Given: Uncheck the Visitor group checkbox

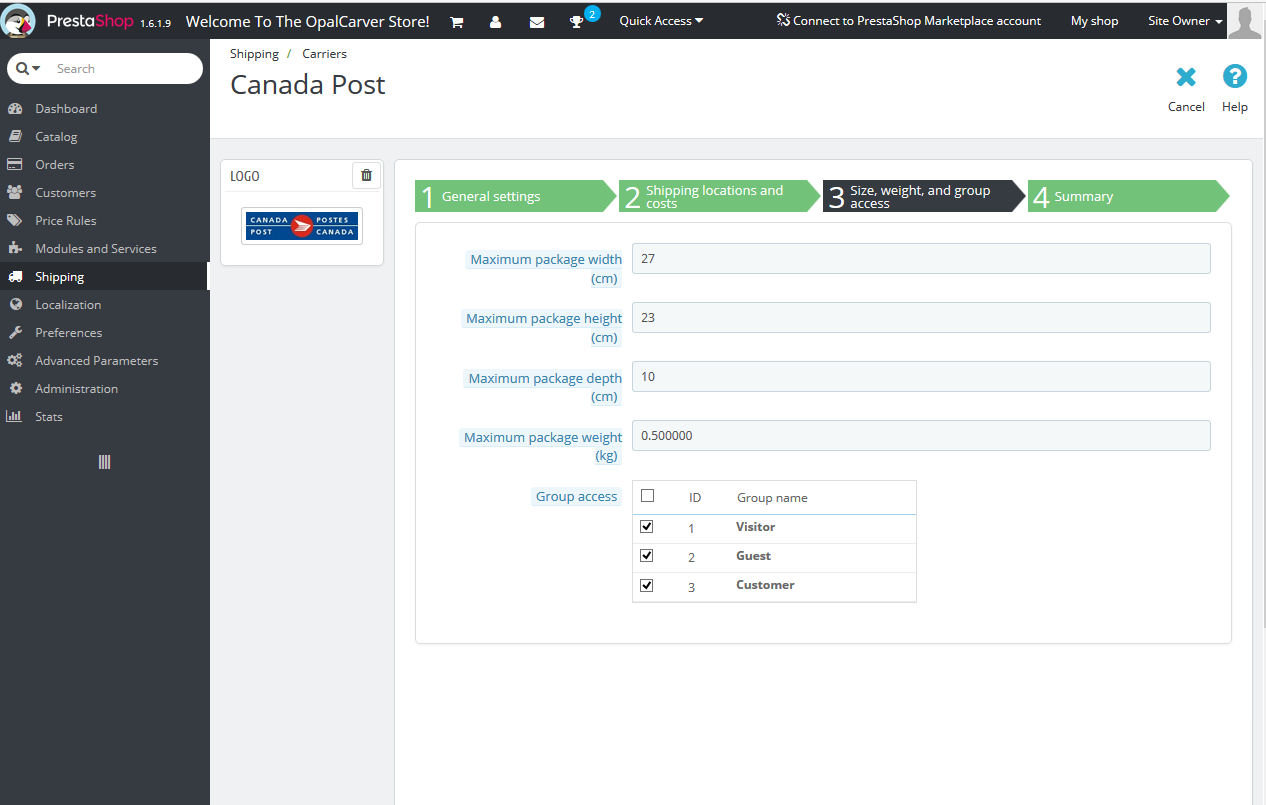Looking at the screenshot, I should pos(647,526).
